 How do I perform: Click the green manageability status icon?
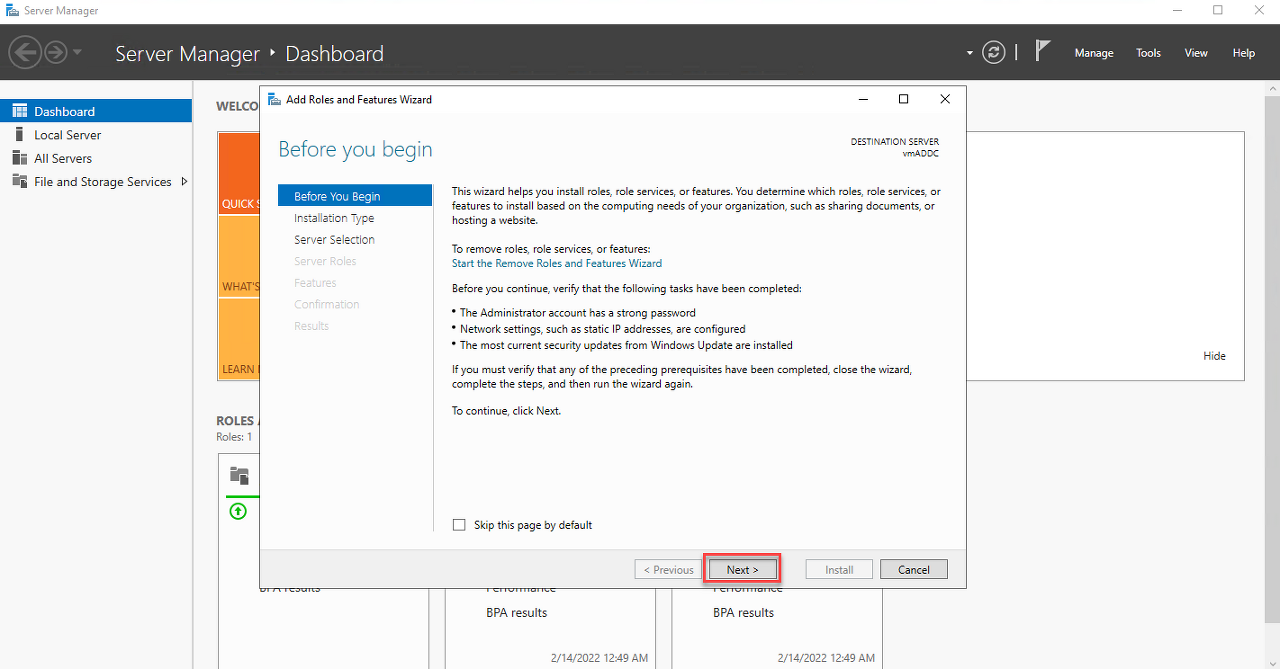pos(237,511)
